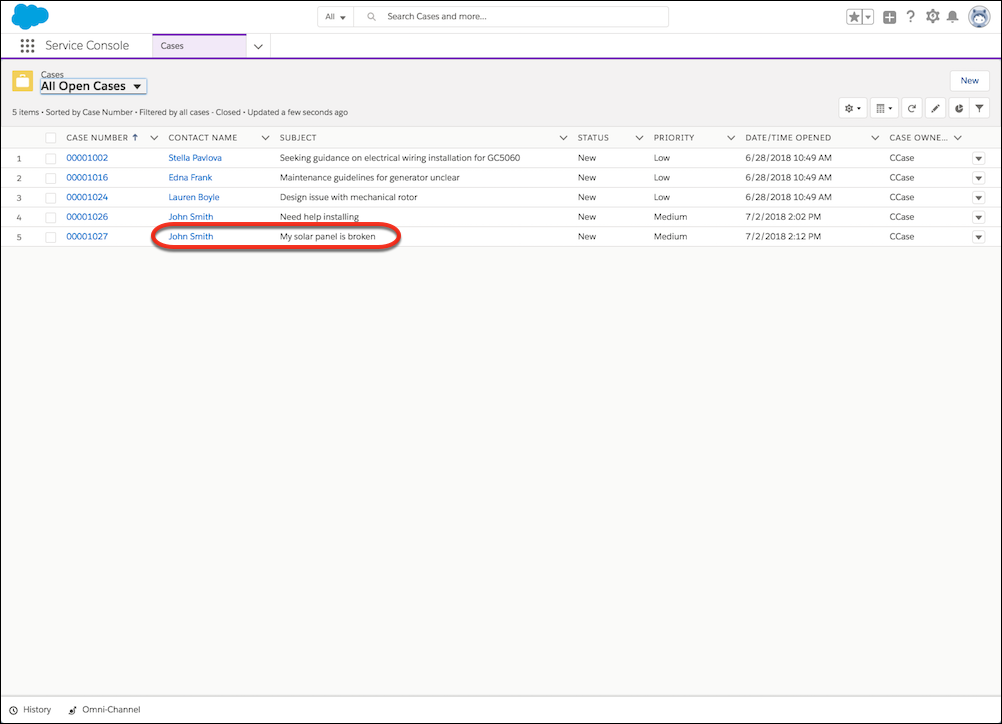Create a case with the New button

(968, 80)
